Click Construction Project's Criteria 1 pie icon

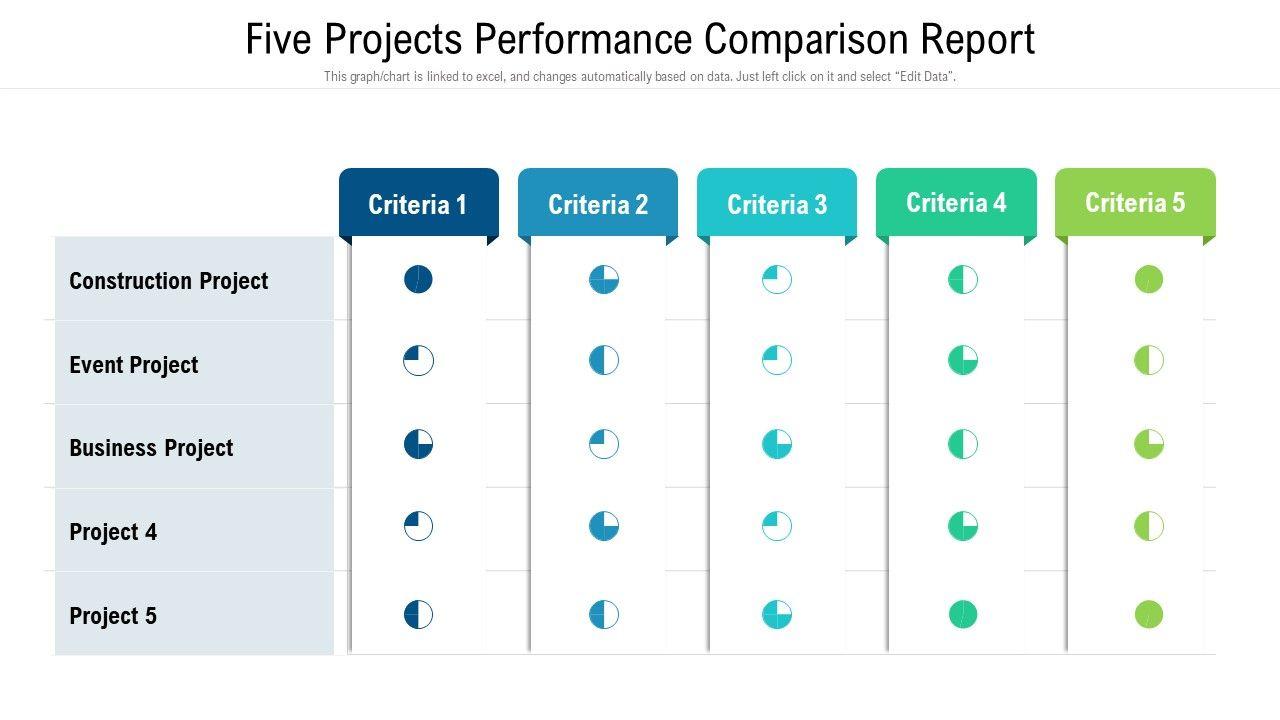(x=418, y=279)
